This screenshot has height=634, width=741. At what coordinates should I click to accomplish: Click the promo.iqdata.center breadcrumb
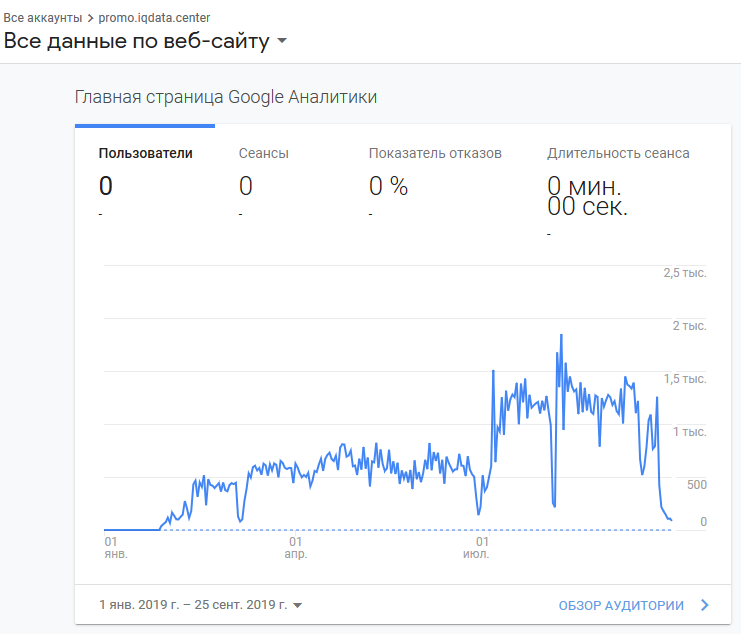[x=154, y=18]
